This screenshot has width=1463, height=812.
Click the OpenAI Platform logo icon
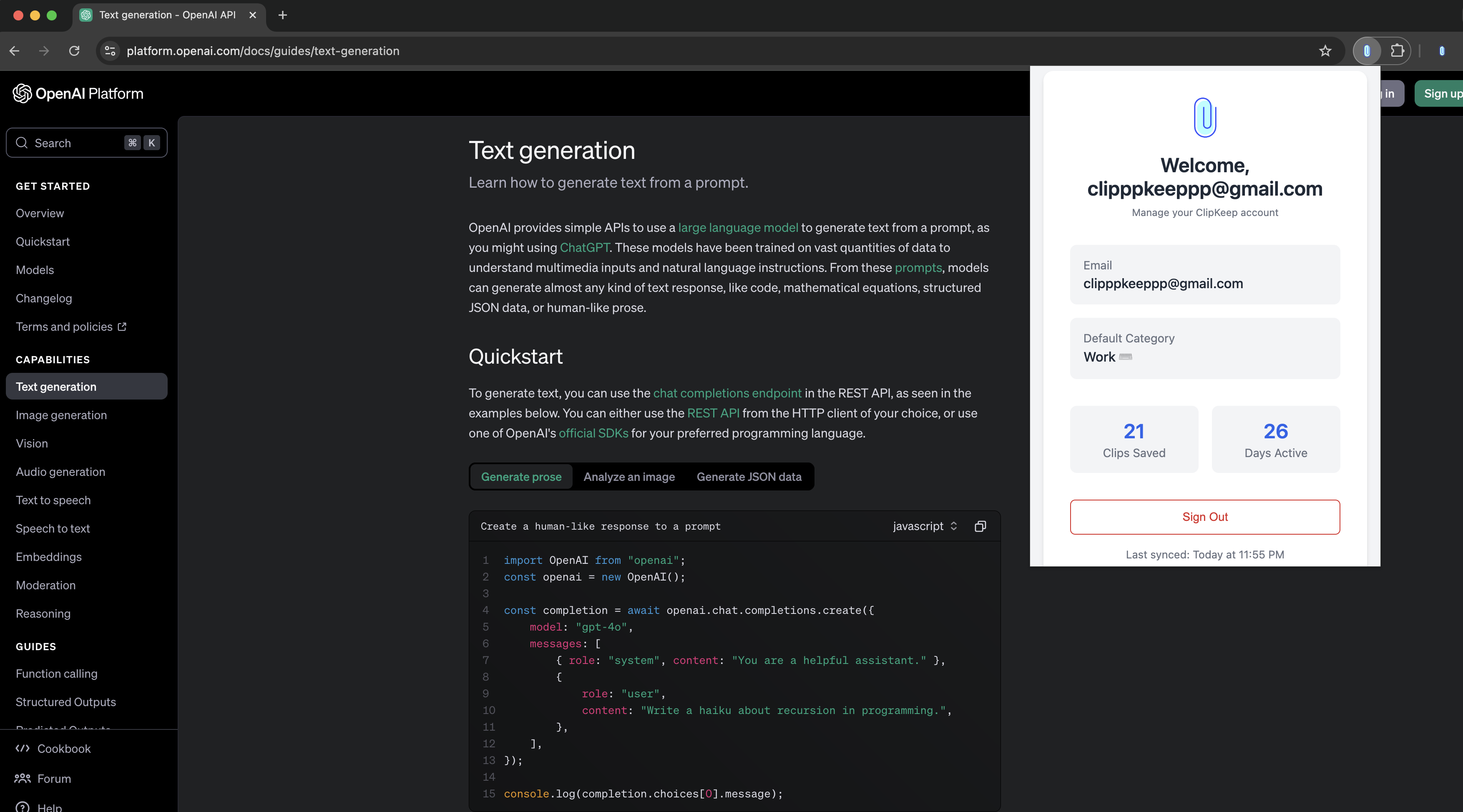click(22, 93)
